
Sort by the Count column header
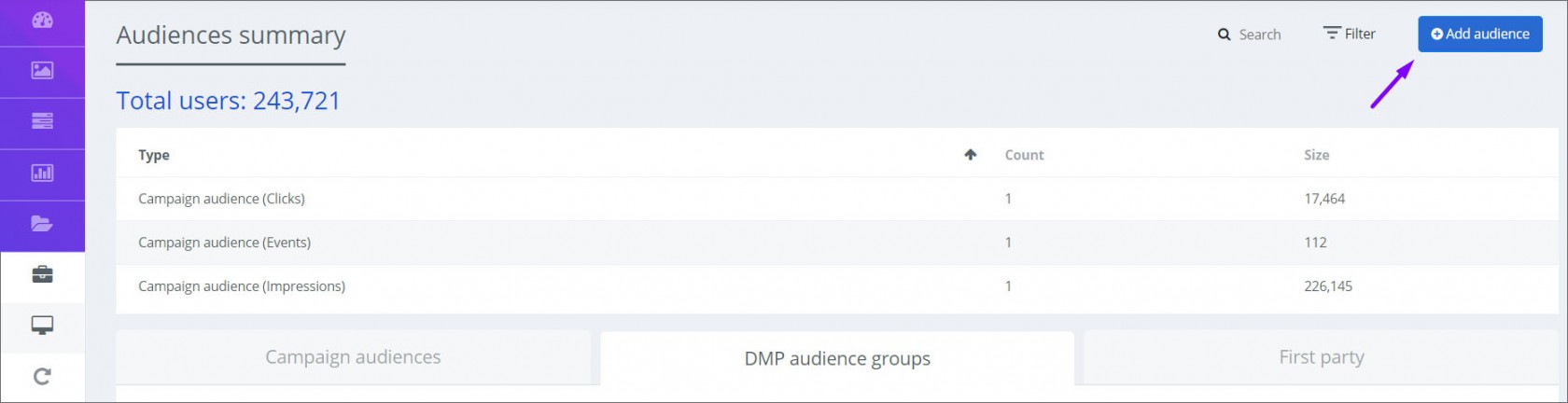1024,155
